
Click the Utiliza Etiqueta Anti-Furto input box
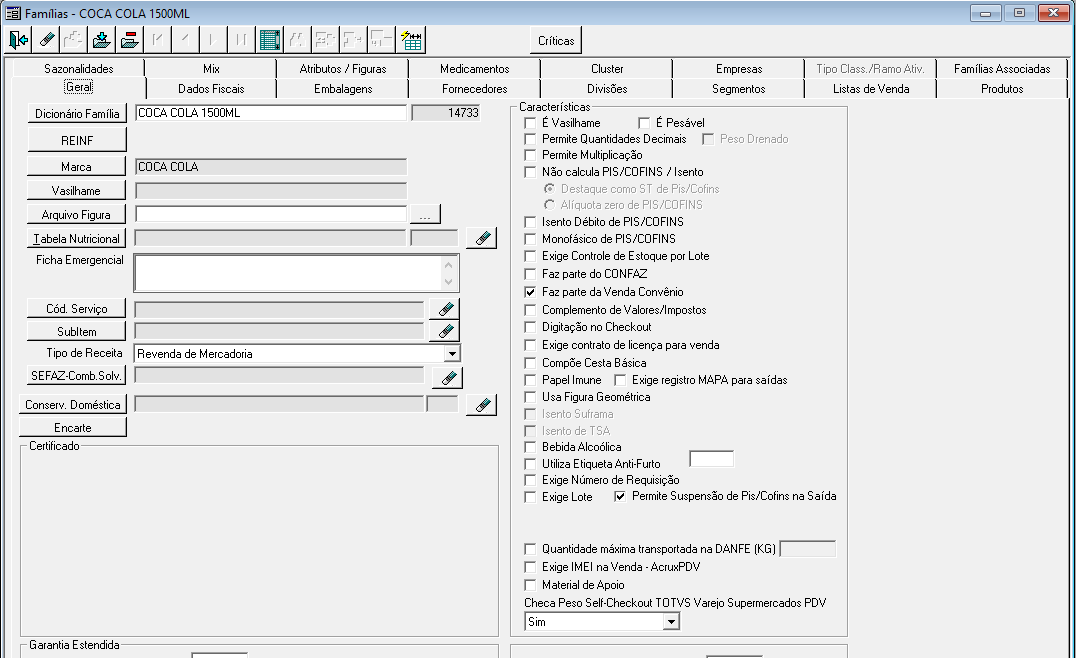711,459
